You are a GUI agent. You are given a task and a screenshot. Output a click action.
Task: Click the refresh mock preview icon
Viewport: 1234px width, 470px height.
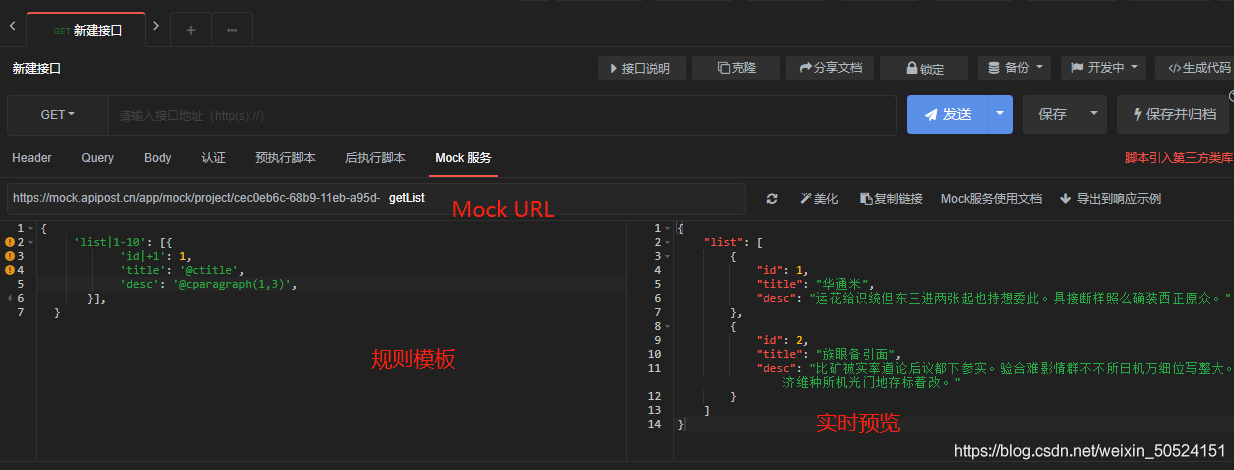point(772,199)
